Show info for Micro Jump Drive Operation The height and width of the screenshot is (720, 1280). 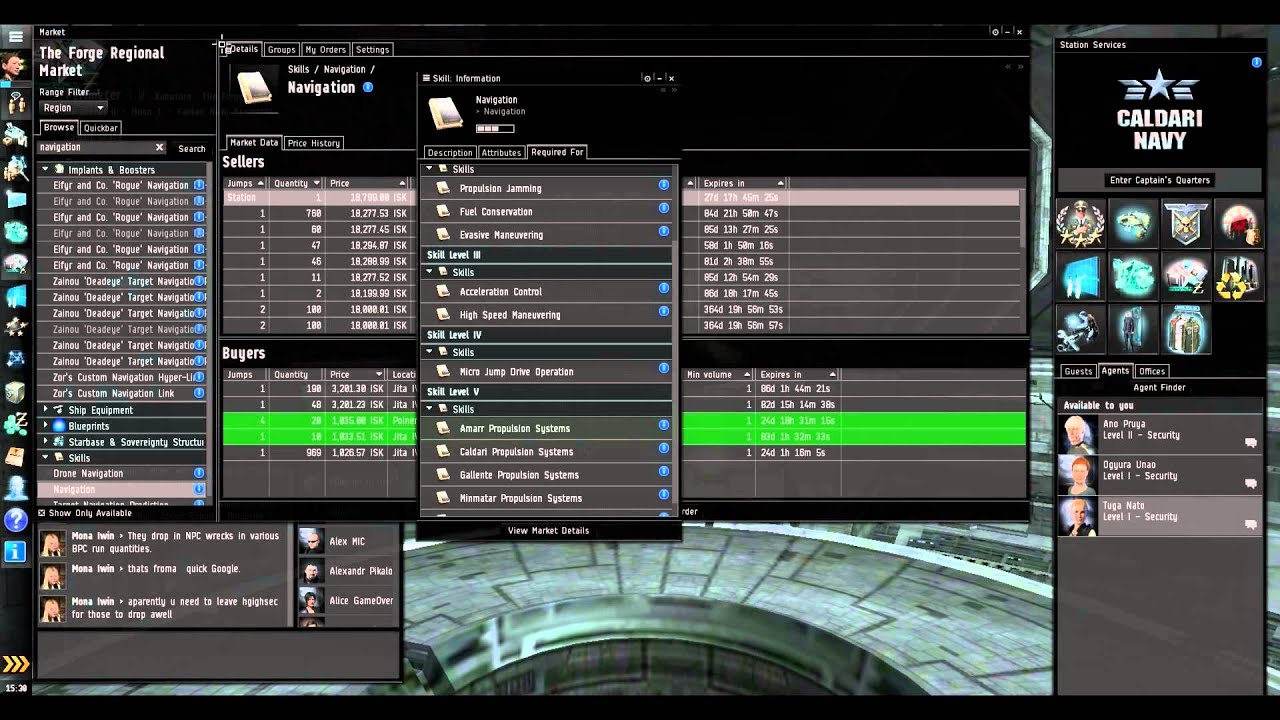[664, 368]
